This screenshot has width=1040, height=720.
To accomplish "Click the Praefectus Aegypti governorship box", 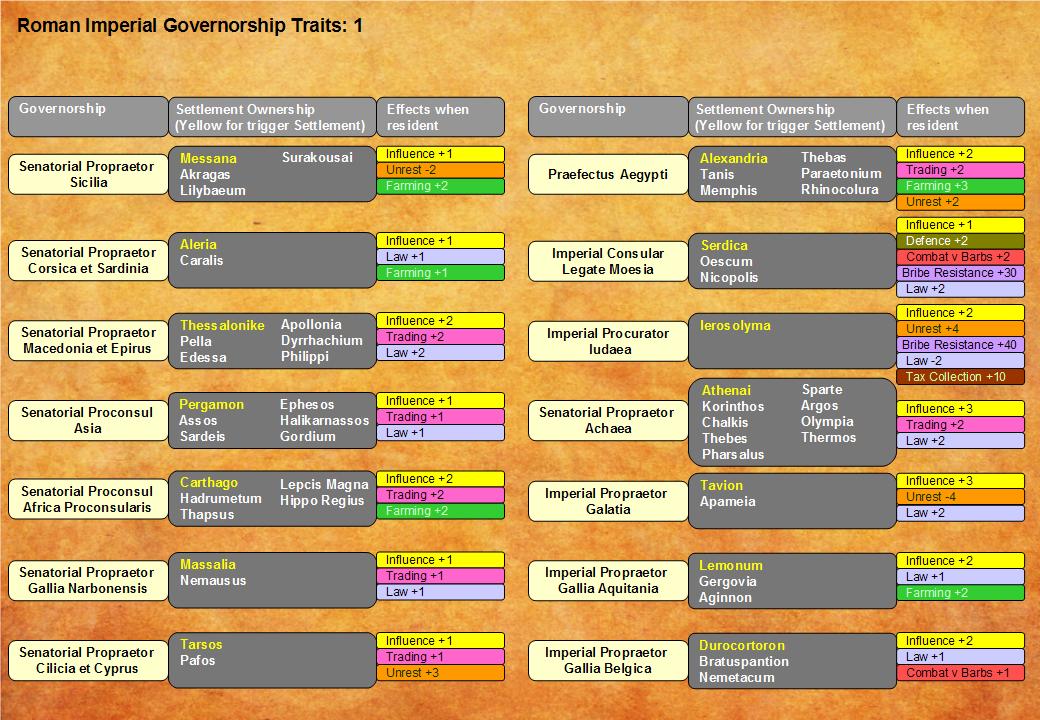I will [x=608, y=174].
